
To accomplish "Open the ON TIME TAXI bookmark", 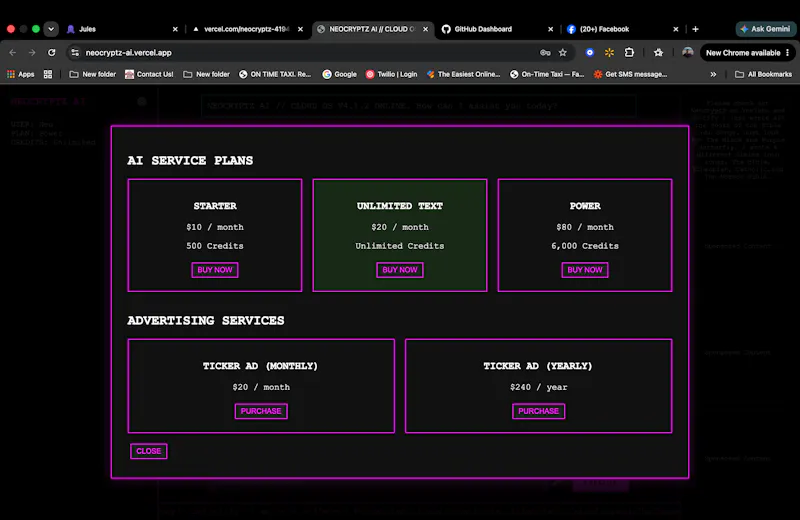I will 274,74.
